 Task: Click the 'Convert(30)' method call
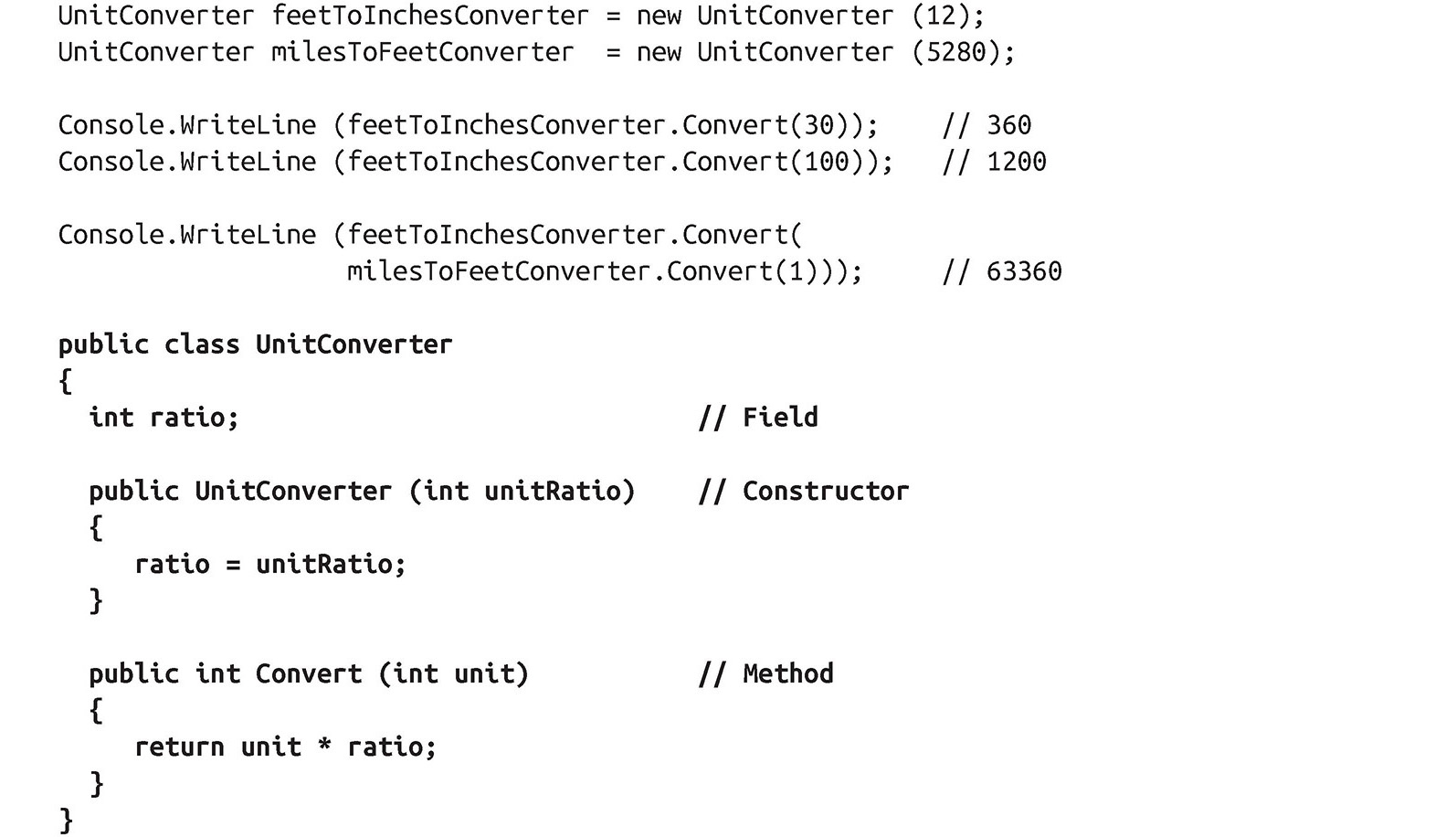(x=773, y=125)
